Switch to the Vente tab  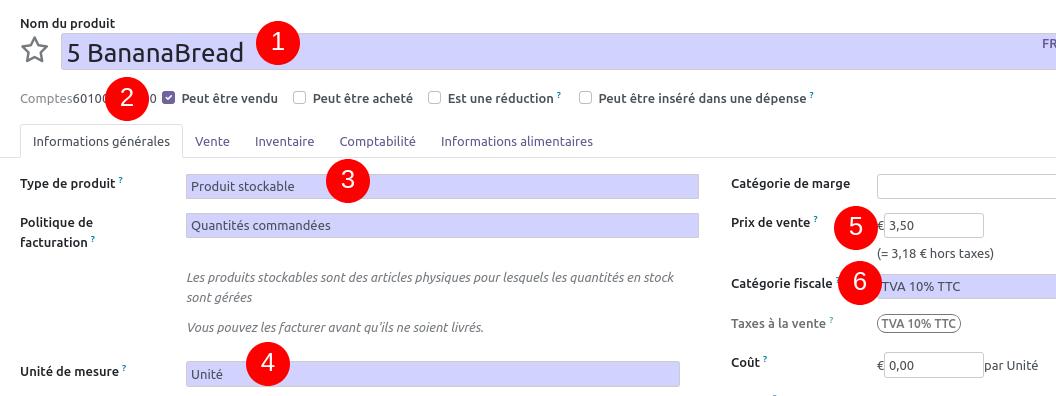tap(212, 141)
